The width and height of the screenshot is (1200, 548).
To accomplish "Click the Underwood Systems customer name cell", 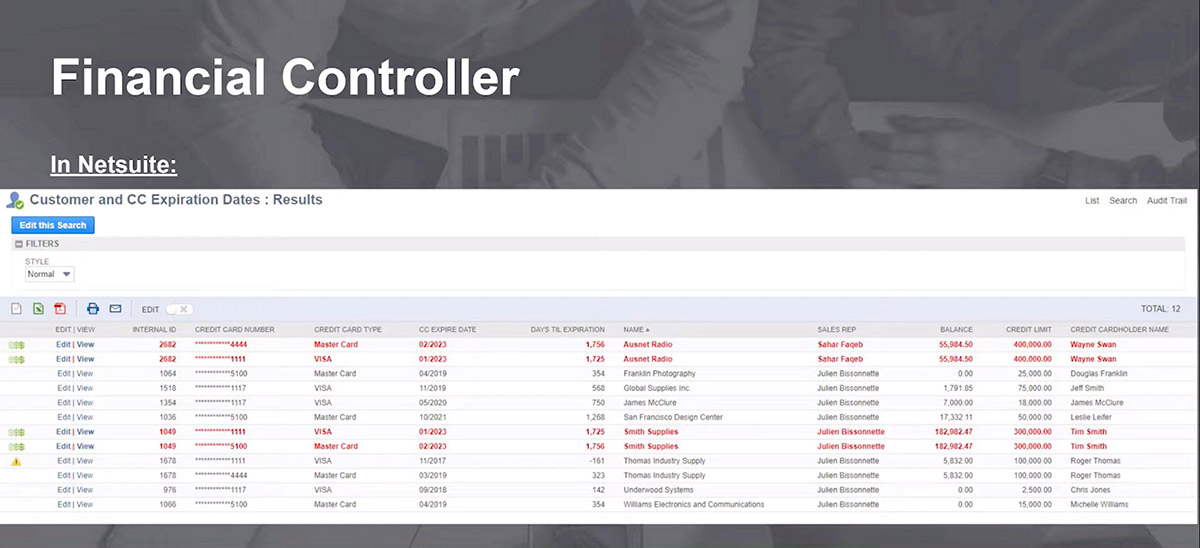I will 660,490.
